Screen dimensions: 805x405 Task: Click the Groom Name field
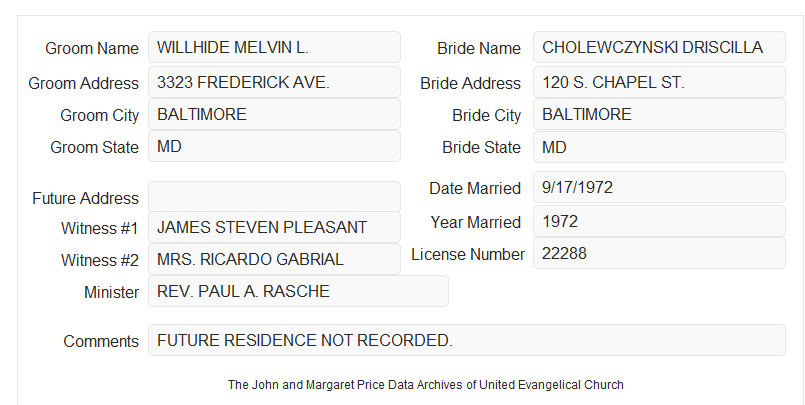tap(274, 47)
